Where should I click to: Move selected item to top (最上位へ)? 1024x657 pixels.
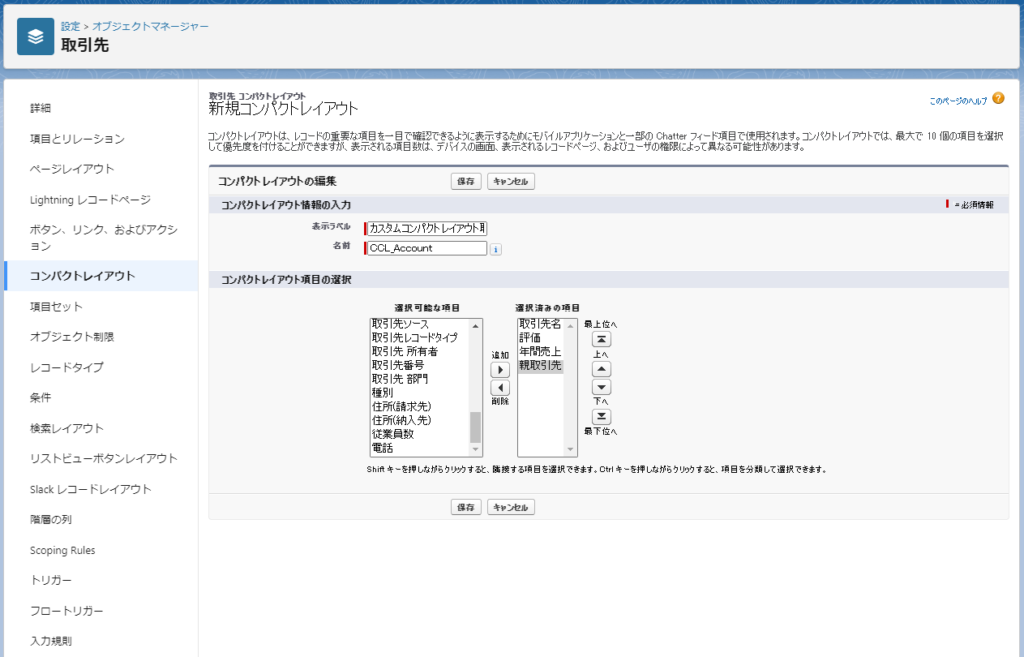click(602, 339)
